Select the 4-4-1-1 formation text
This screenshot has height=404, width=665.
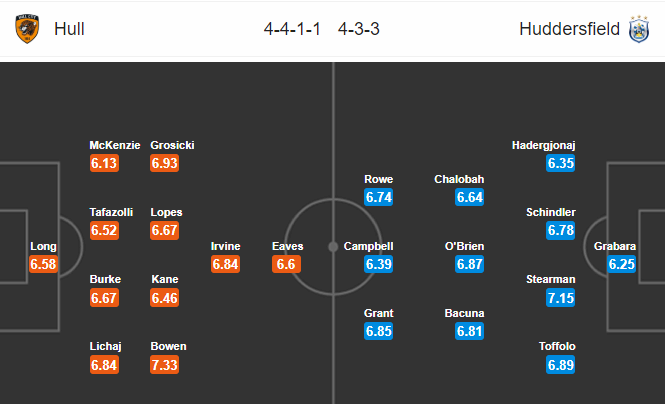[292, 29]
